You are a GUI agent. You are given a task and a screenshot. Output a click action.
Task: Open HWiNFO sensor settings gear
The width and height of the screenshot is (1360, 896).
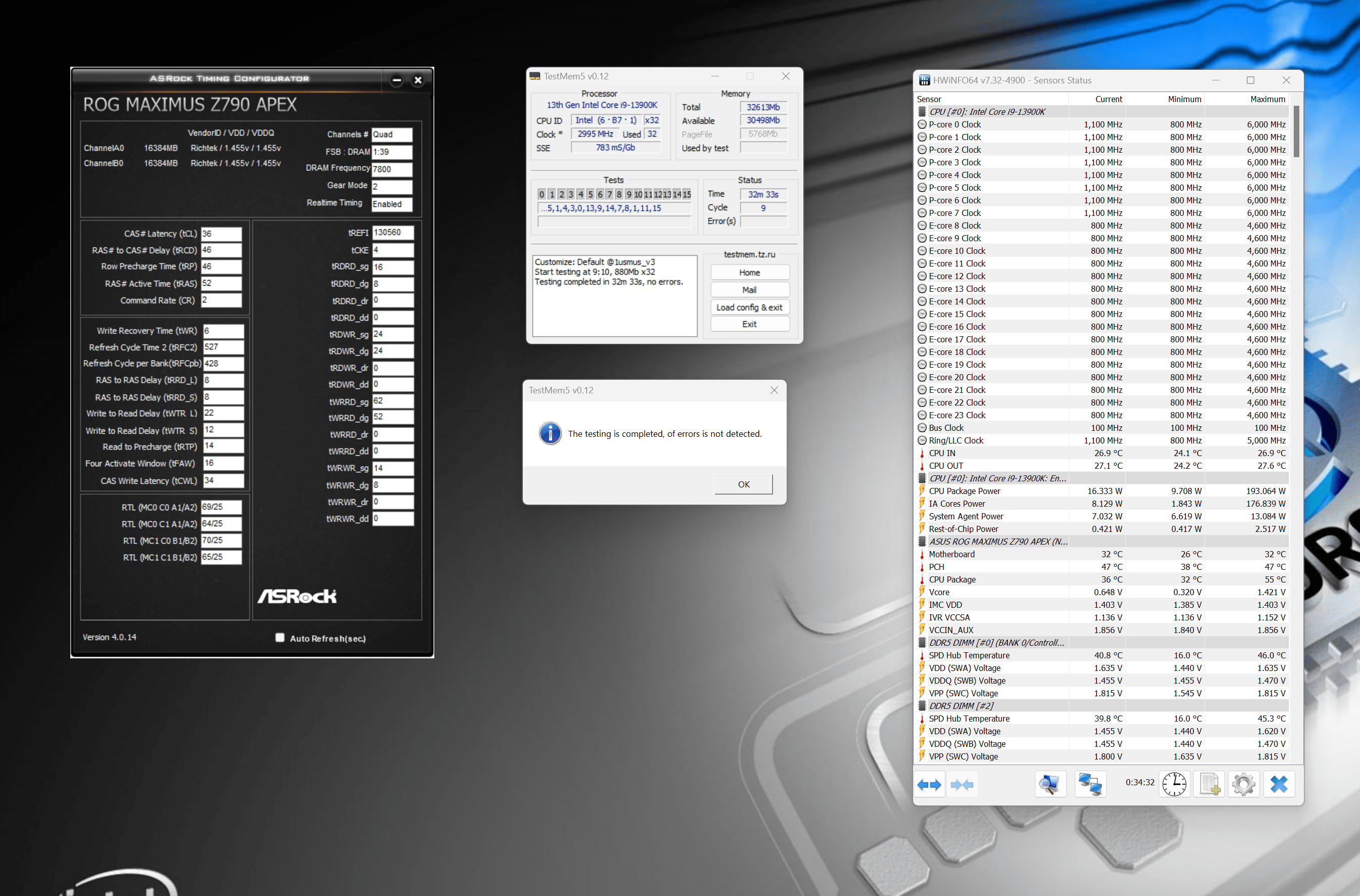(1243, 785)
